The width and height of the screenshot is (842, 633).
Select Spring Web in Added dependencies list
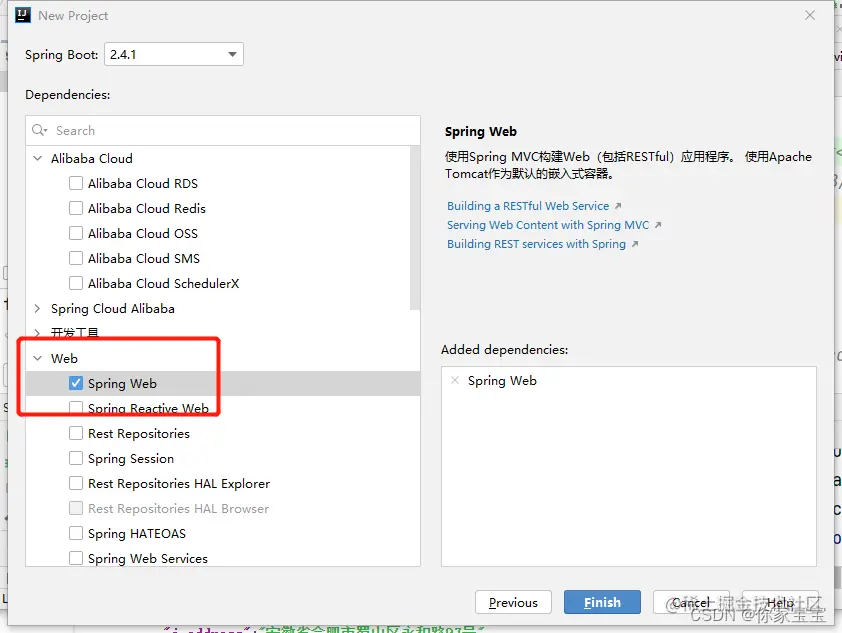502,381
